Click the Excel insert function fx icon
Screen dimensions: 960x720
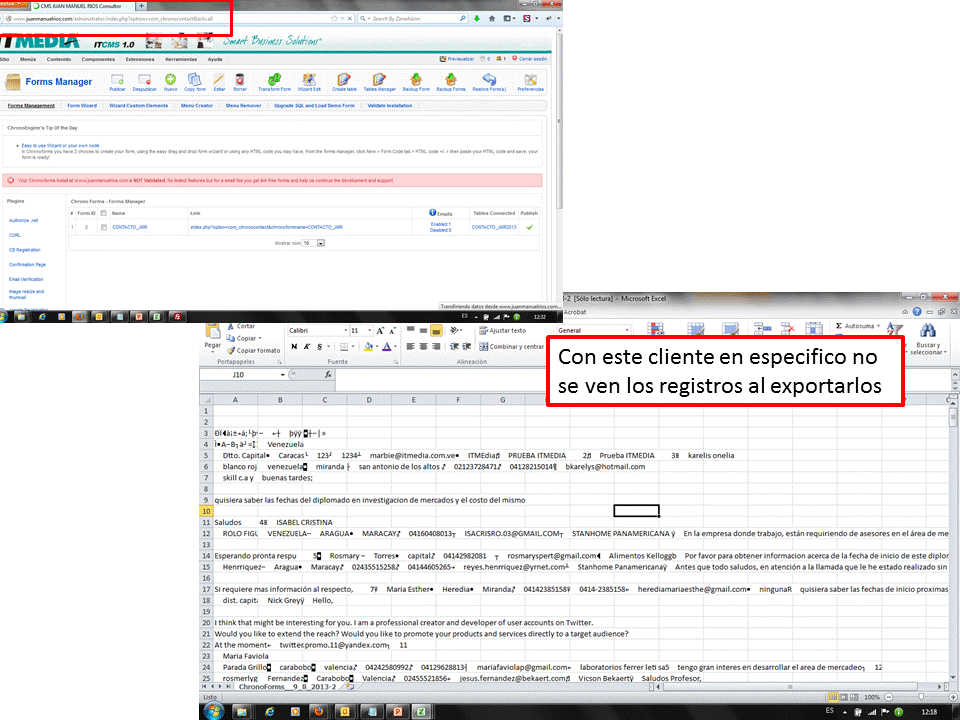pyautogui.click(x=328, y=374)
